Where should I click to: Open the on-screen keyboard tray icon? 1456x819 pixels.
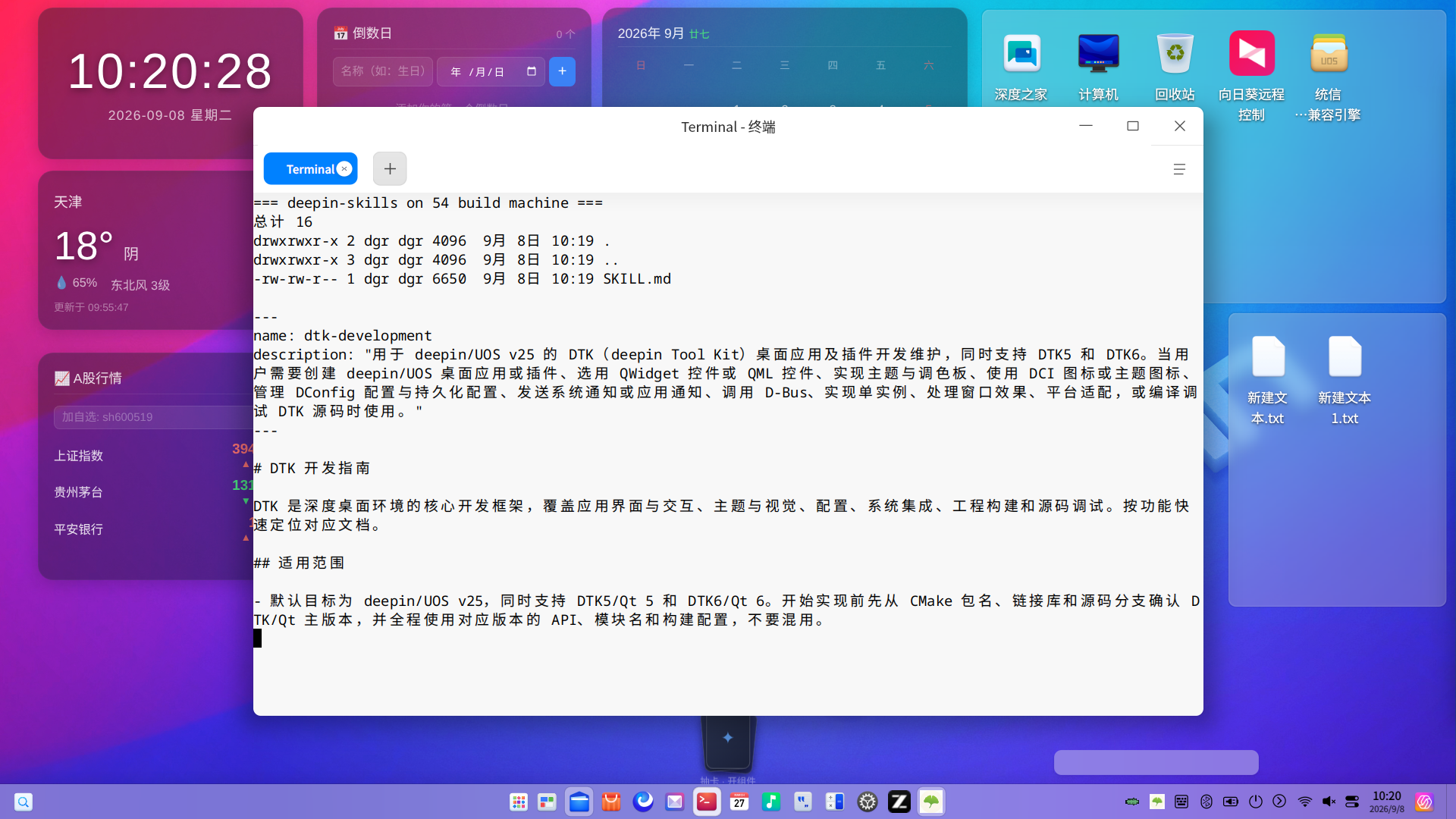[1181, 802]
